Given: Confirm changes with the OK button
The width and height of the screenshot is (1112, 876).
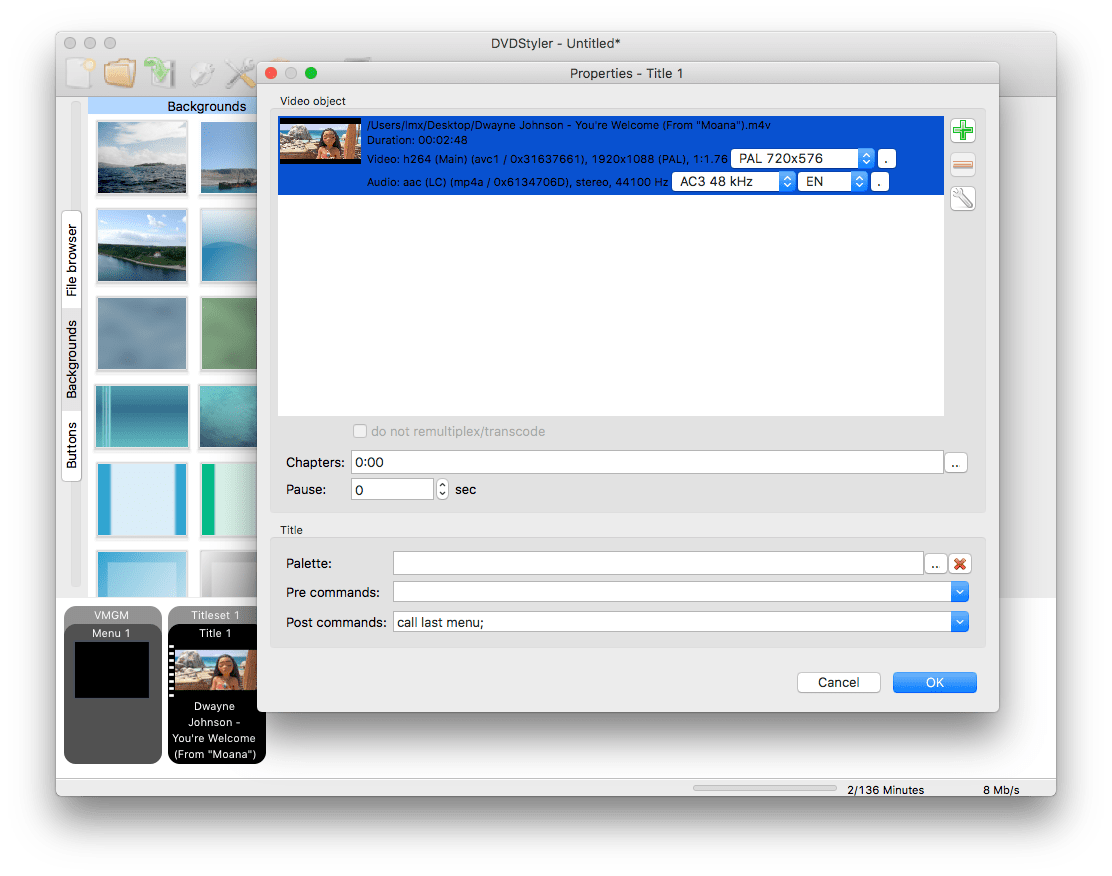Looking at the screenshot, I should click(x=934, y=682).
